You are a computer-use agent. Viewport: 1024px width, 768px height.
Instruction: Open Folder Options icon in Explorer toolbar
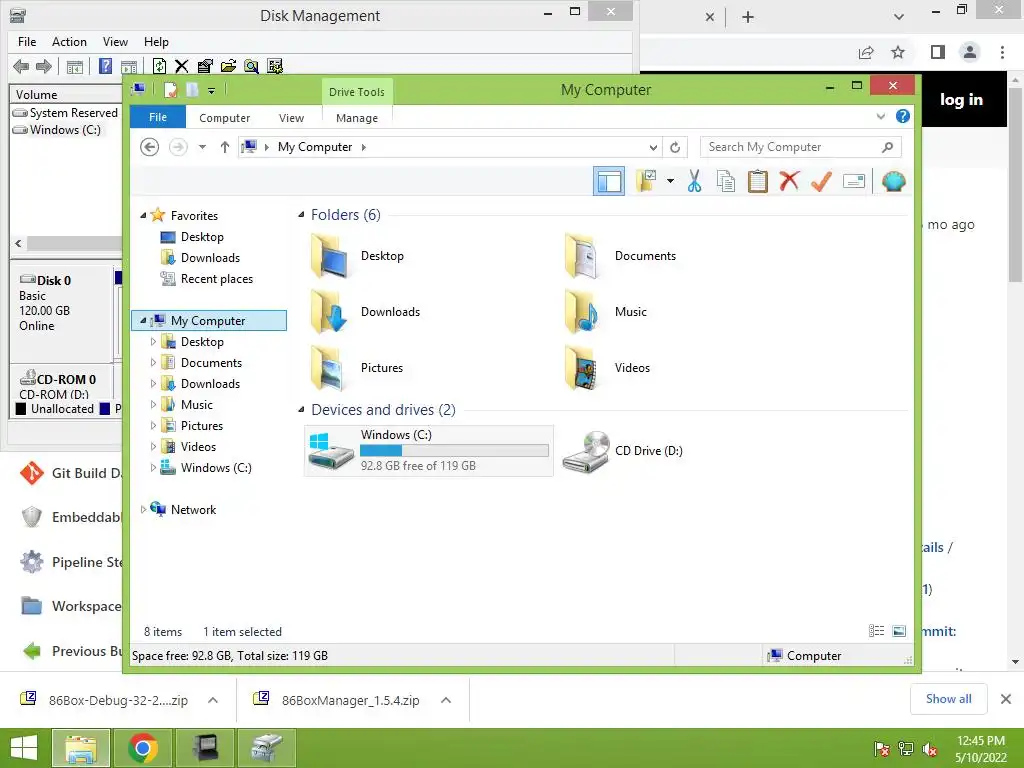(647, 181)
